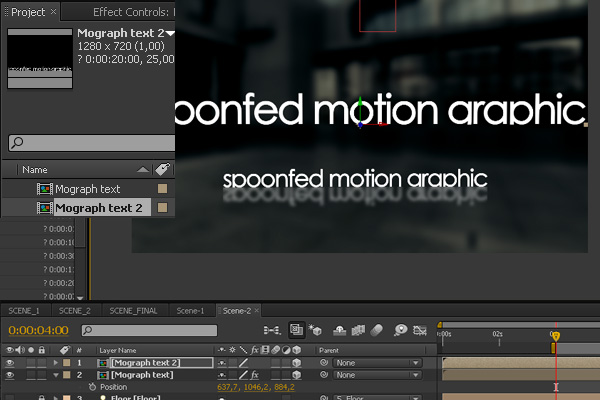Toggle the Live Update button in timeline

pyautogui.click(x=296, y=330)
